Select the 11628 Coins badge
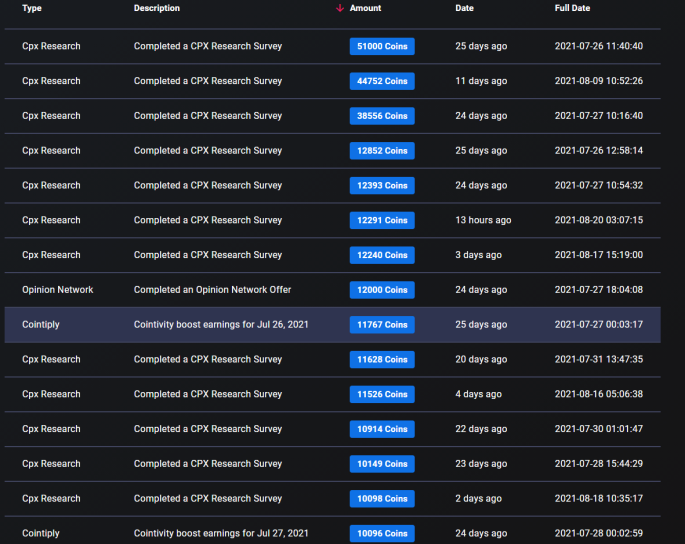This screenshot has width=685, height=544. coord(382,360)
